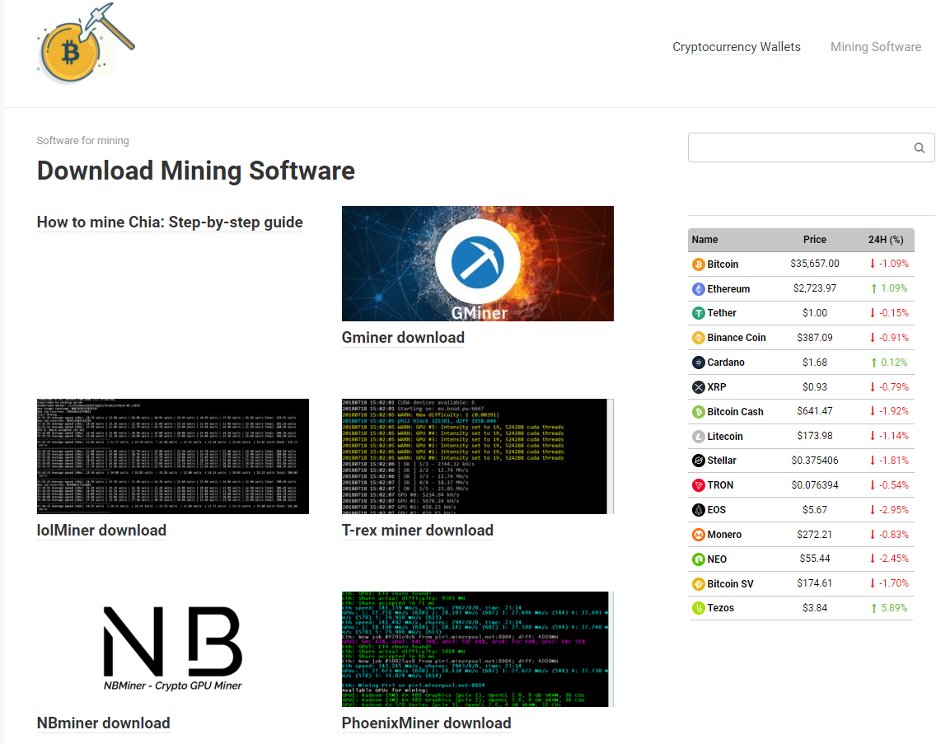Open the PhoenixMiner download link
Viewport: 936px width, 744px height.
pos(426,723)
